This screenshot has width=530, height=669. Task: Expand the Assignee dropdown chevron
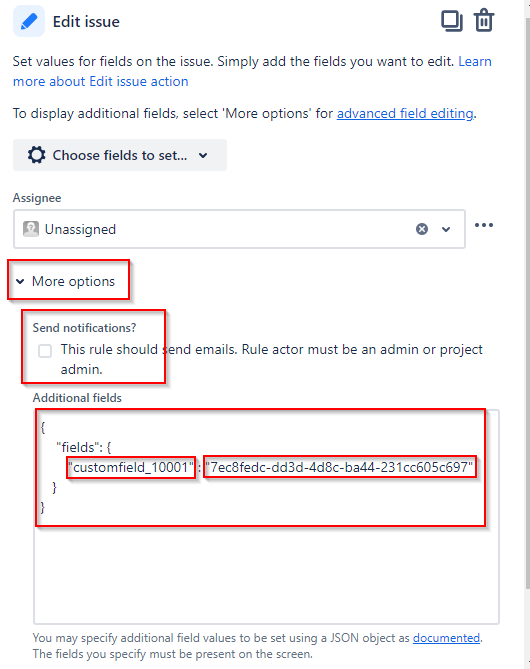point(446,230)
